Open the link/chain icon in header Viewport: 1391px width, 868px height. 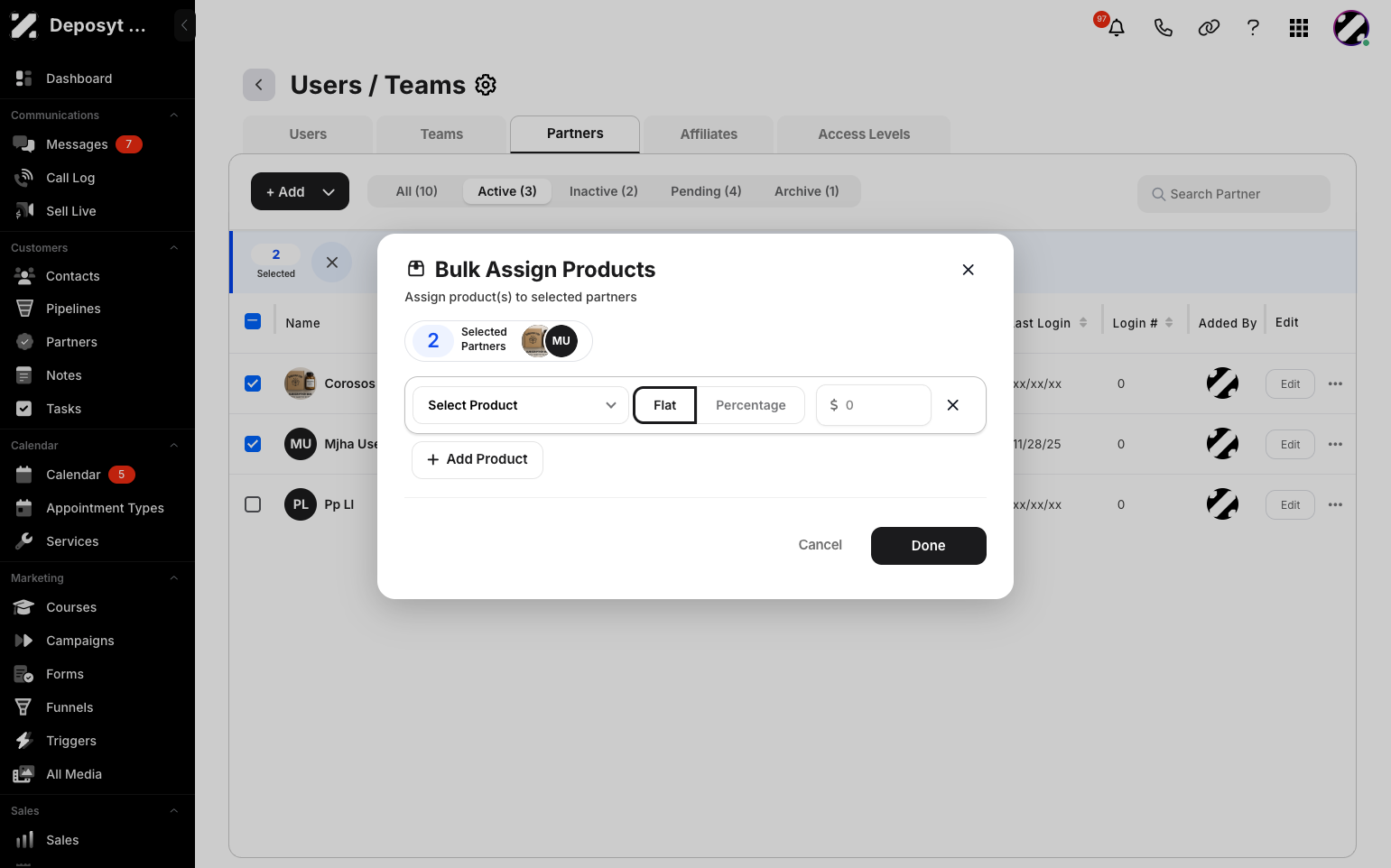click(x=1209, y=28)
